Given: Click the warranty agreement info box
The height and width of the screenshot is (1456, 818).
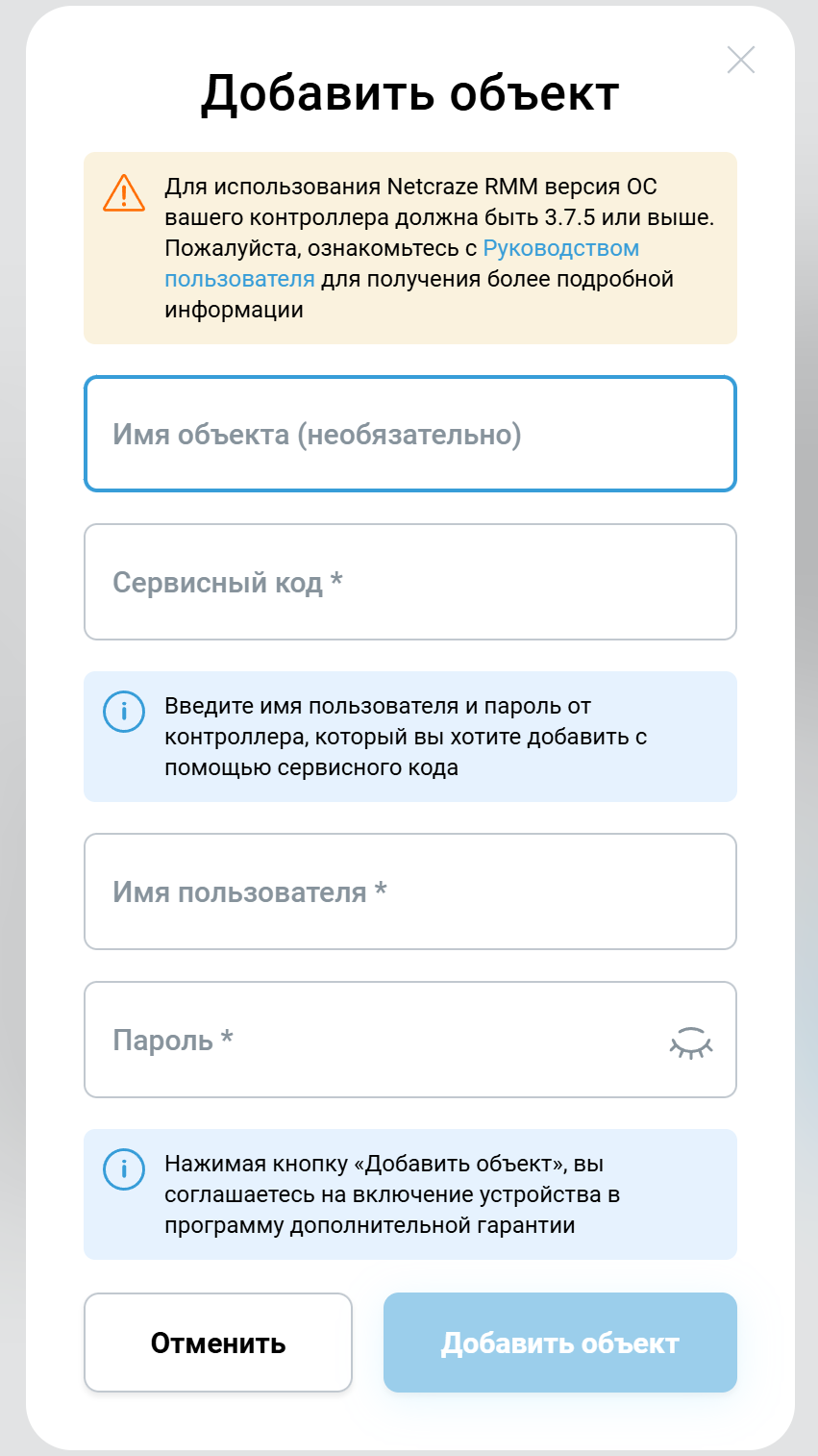Looking at the screenshot, I should pos(409,1194).
